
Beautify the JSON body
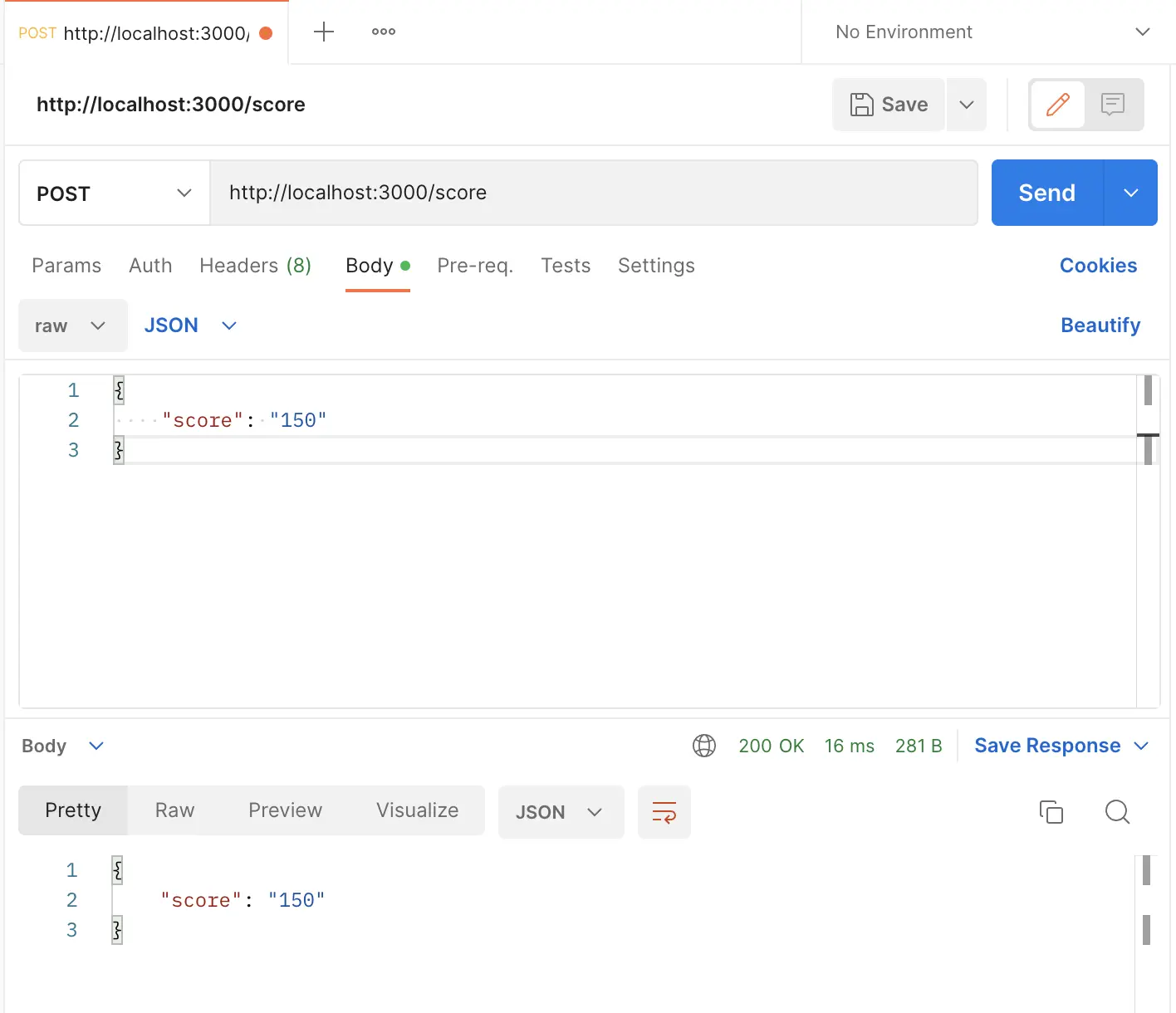pyautogui.click(x=1100, y=325)
